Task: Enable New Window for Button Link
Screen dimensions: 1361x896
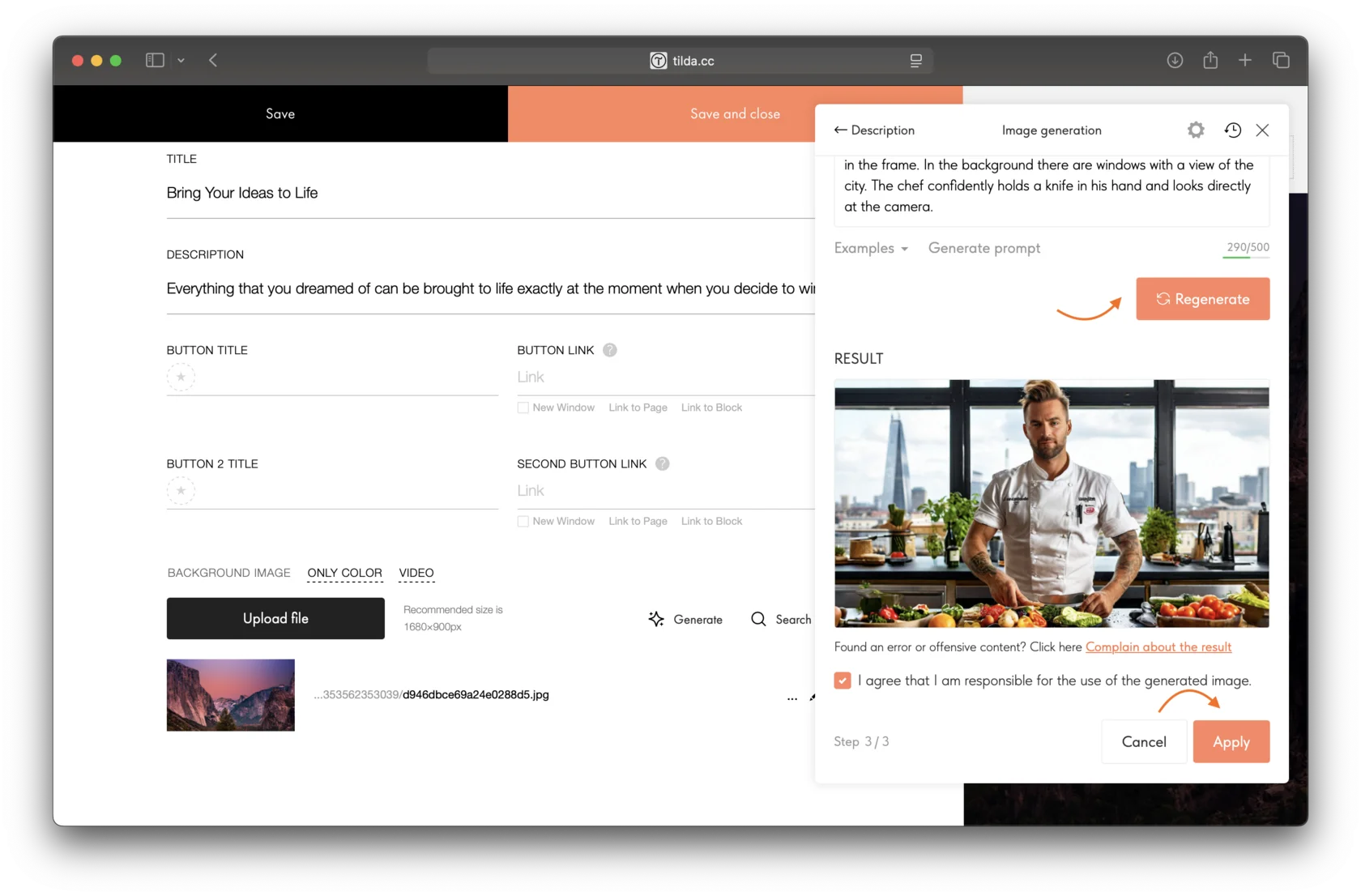Action: tap(523, 407)
